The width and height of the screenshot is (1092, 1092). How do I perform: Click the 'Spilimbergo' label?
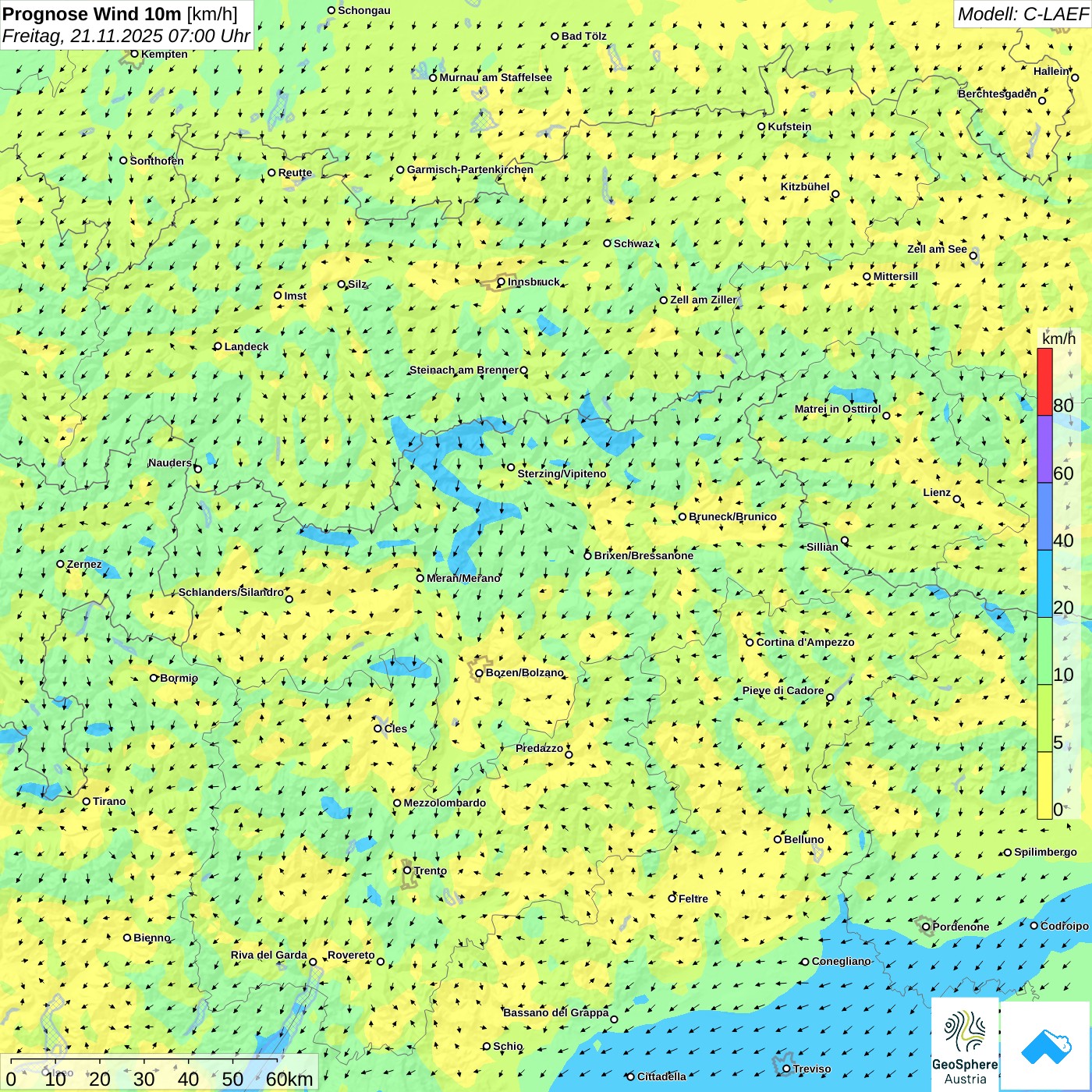pyautogui.click(x=1045, y=852)
